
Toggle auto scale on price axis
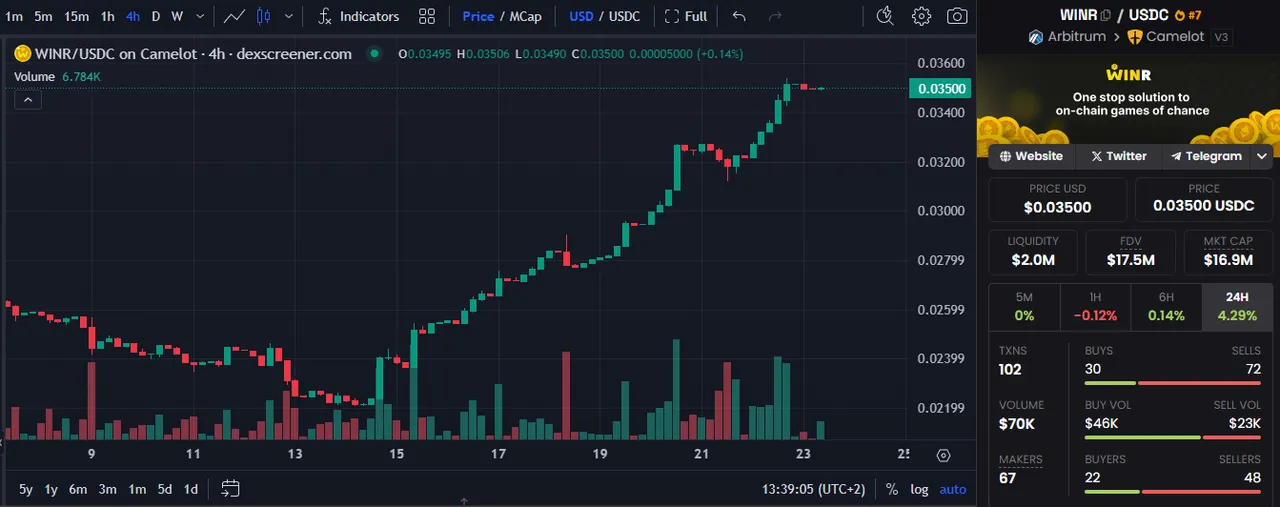pyautogui.click(x=953, y=489)
